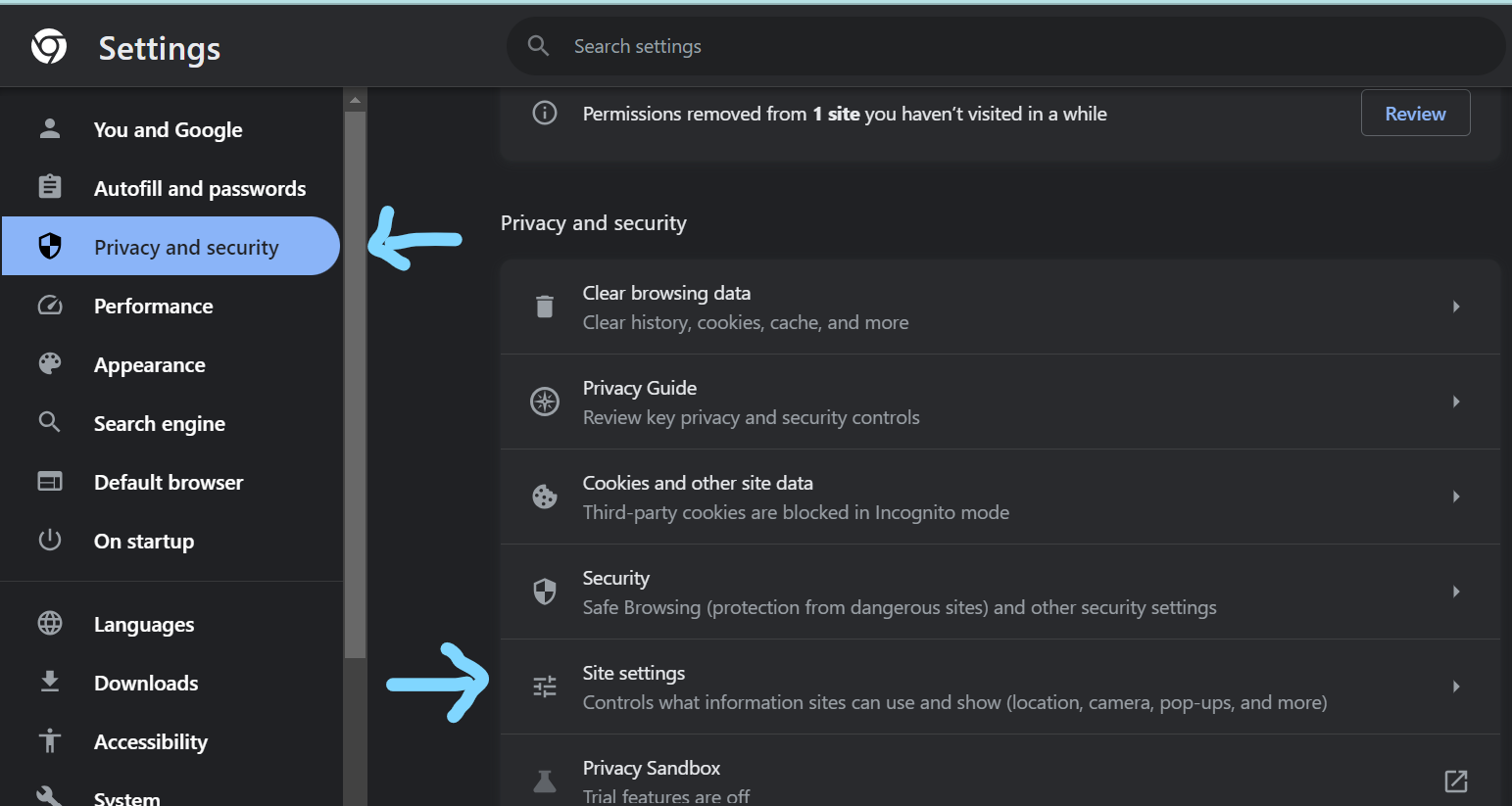Click 'Third-party cookies are blocked in Incognito mode' text
This screenshot has height=806, width=1512.
tap(796, 512)
